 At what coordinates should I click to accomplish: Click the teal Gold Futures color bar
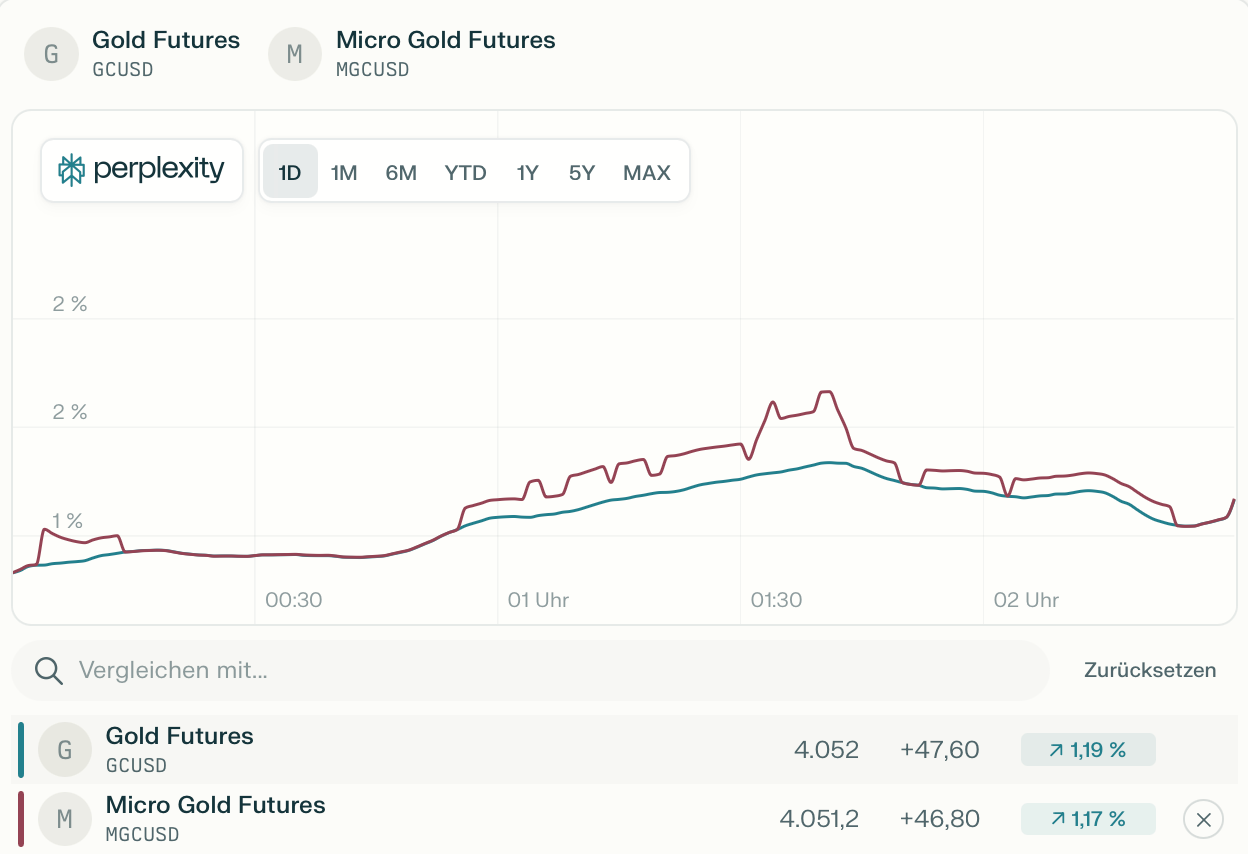[x=21, y=749]
